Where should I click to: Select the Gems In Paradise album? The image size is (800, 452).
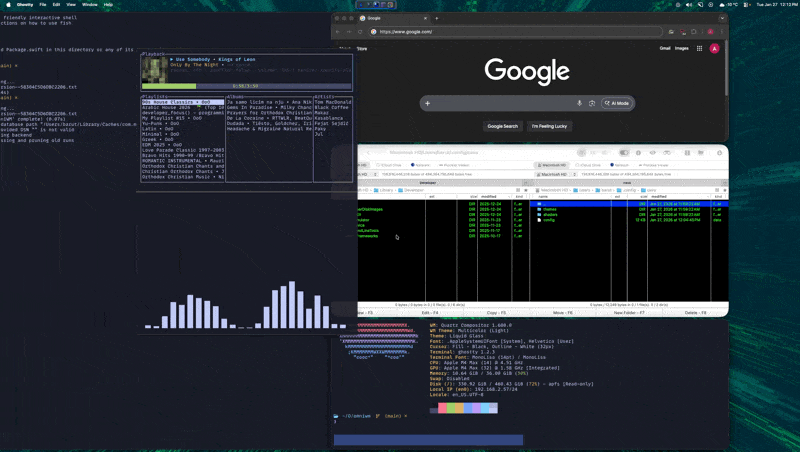tap(269, 108)
